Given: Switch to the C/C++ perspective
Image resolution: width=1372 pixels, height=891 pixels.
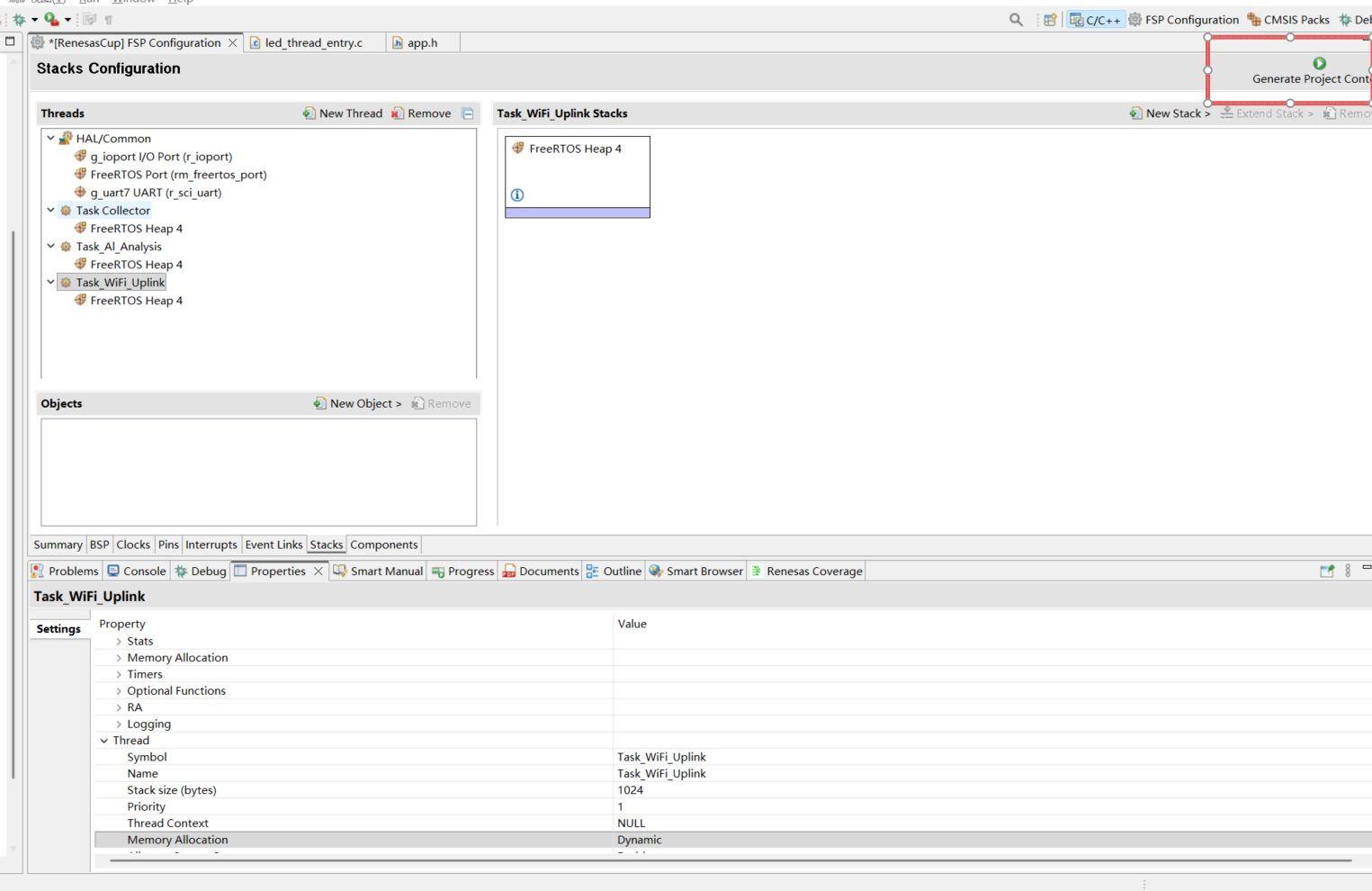Looking at the screenshot, I should pos(1095,20).
